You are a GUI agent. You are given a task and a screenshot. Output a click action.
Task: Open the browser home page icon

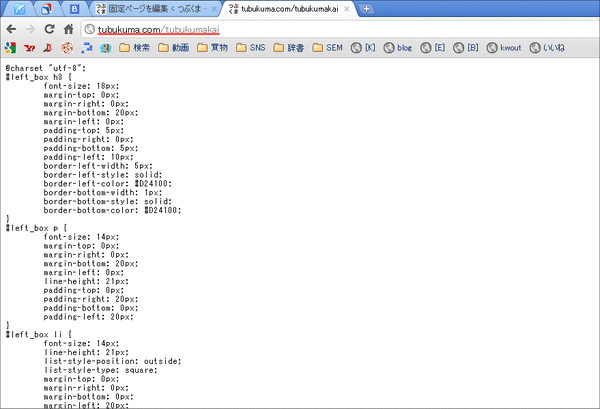click(x=68, y=29)
